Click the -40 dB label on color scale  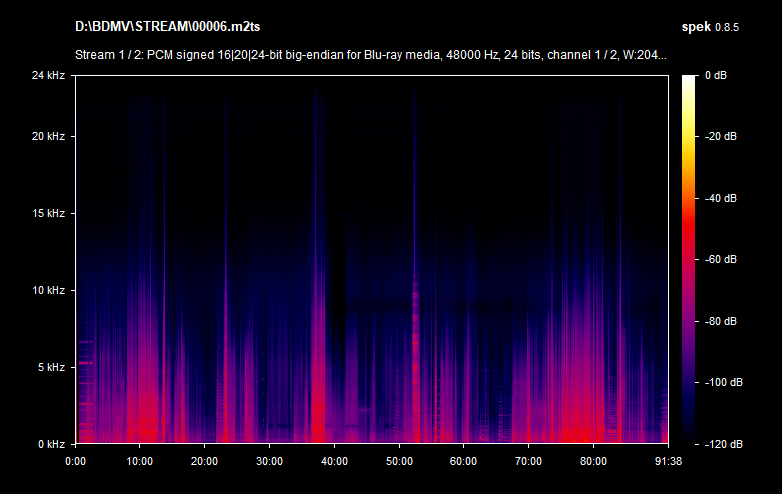click(x=722, y=198)
